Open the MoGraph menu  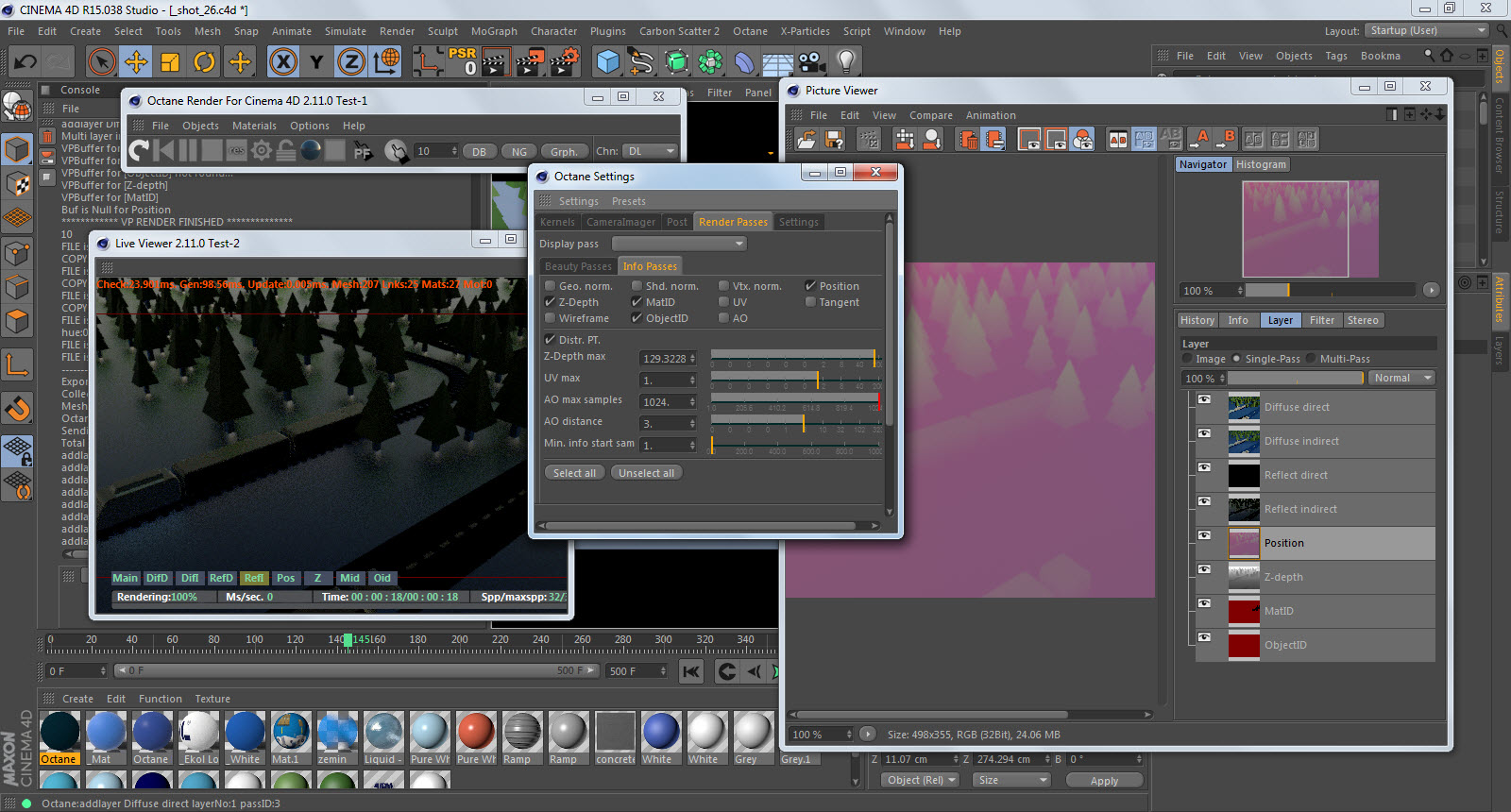(494, 31)
